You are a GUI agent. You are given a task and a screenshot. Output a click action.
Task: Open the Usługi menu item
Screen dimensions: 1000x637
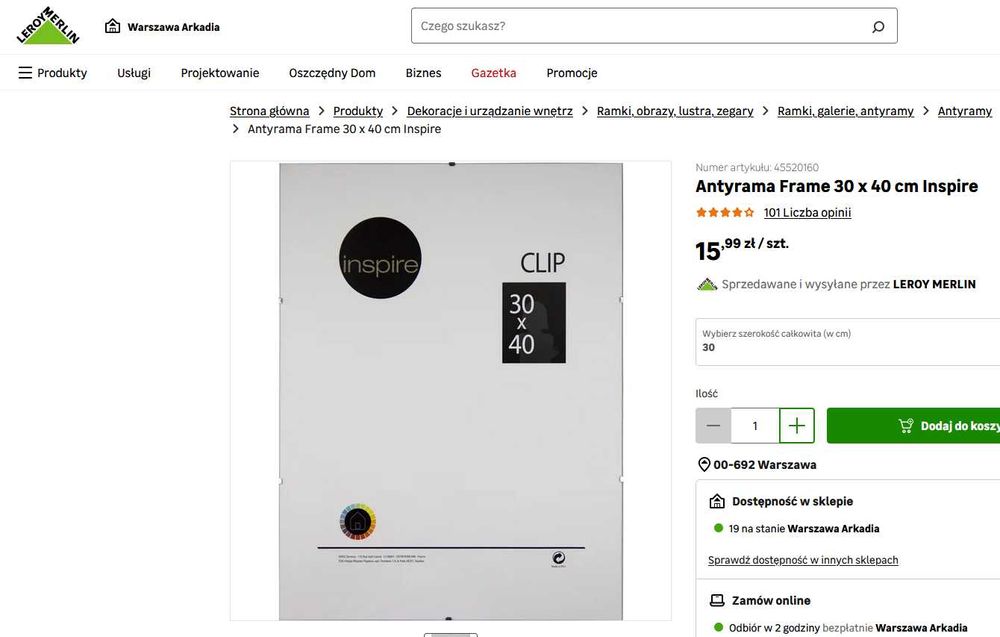pos(134,73)
